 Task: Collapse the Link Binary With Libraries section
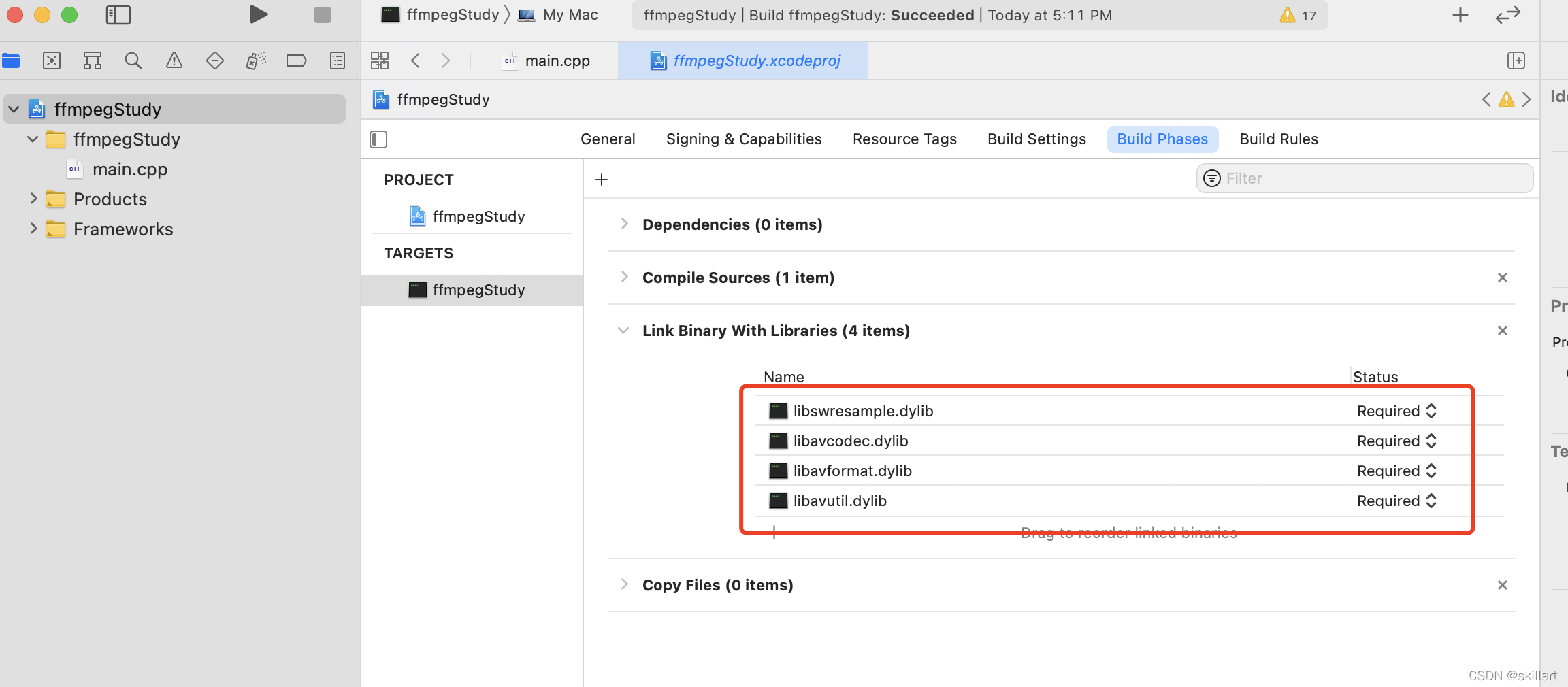(623, 331)
